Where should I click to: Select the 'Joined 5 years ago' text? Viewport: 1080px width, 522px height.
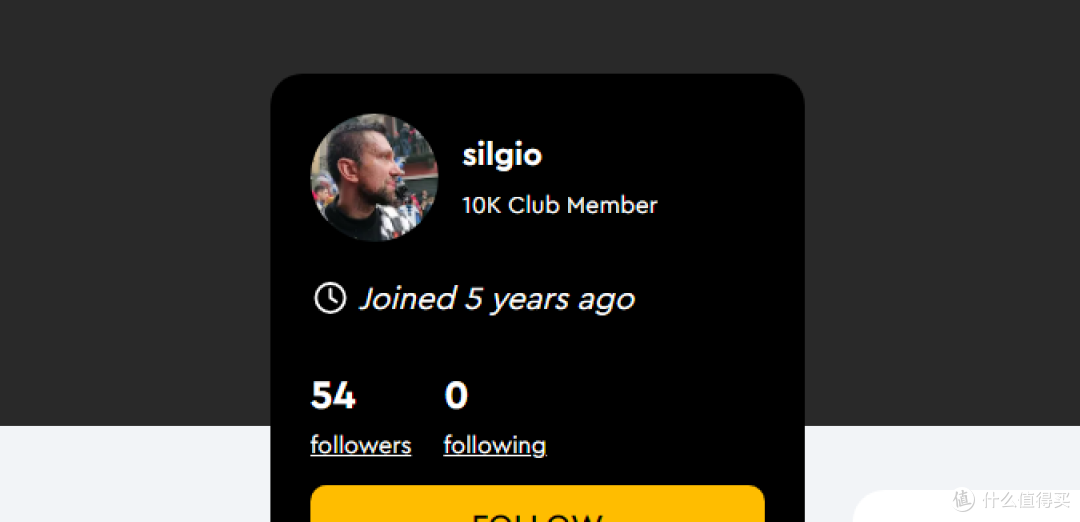(x=497, y=298)
